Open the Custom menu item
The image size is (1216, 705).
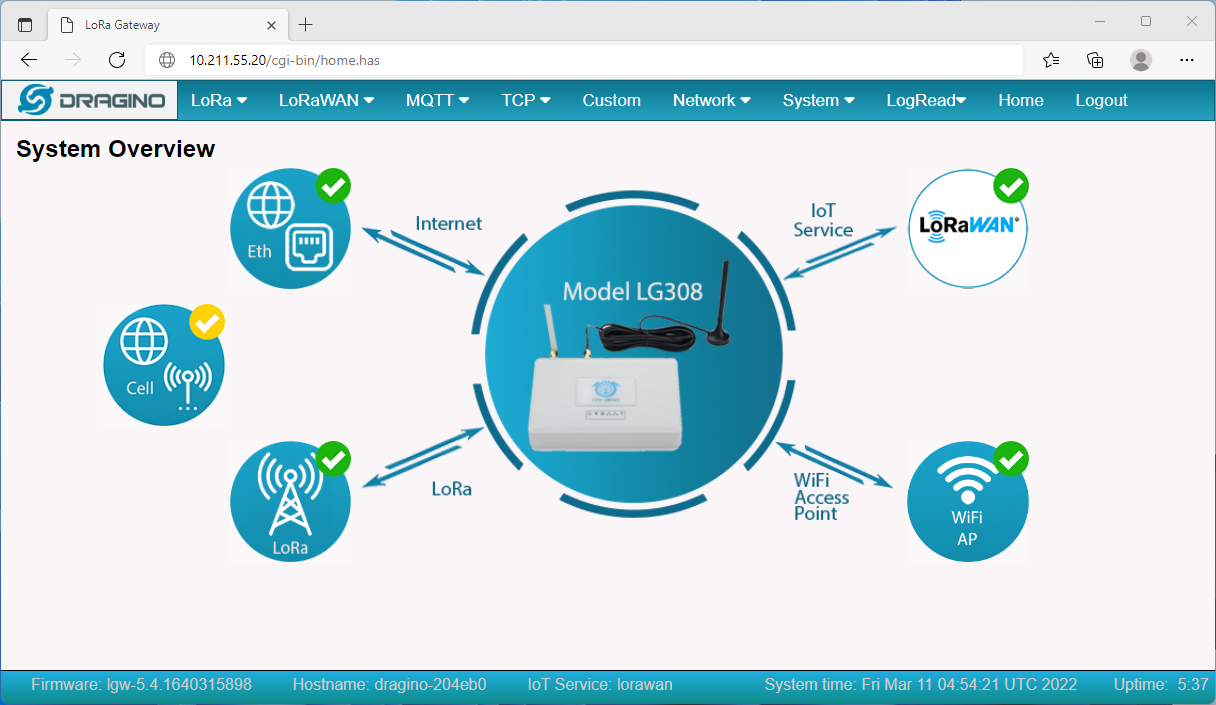point(612,100)
